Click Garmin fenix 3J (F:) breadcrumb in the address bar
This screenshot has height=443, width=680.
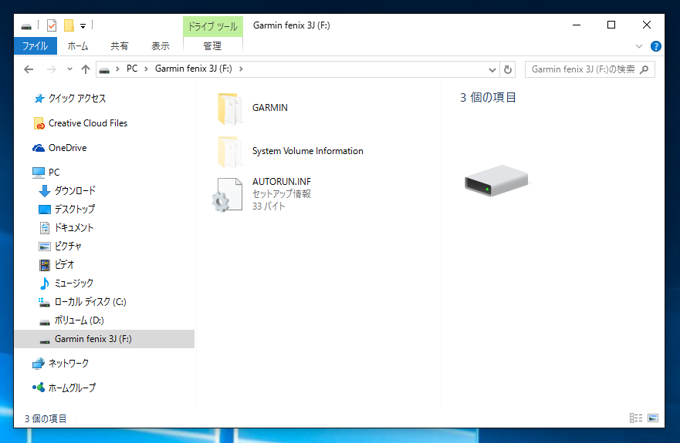(x=193, y=69)
